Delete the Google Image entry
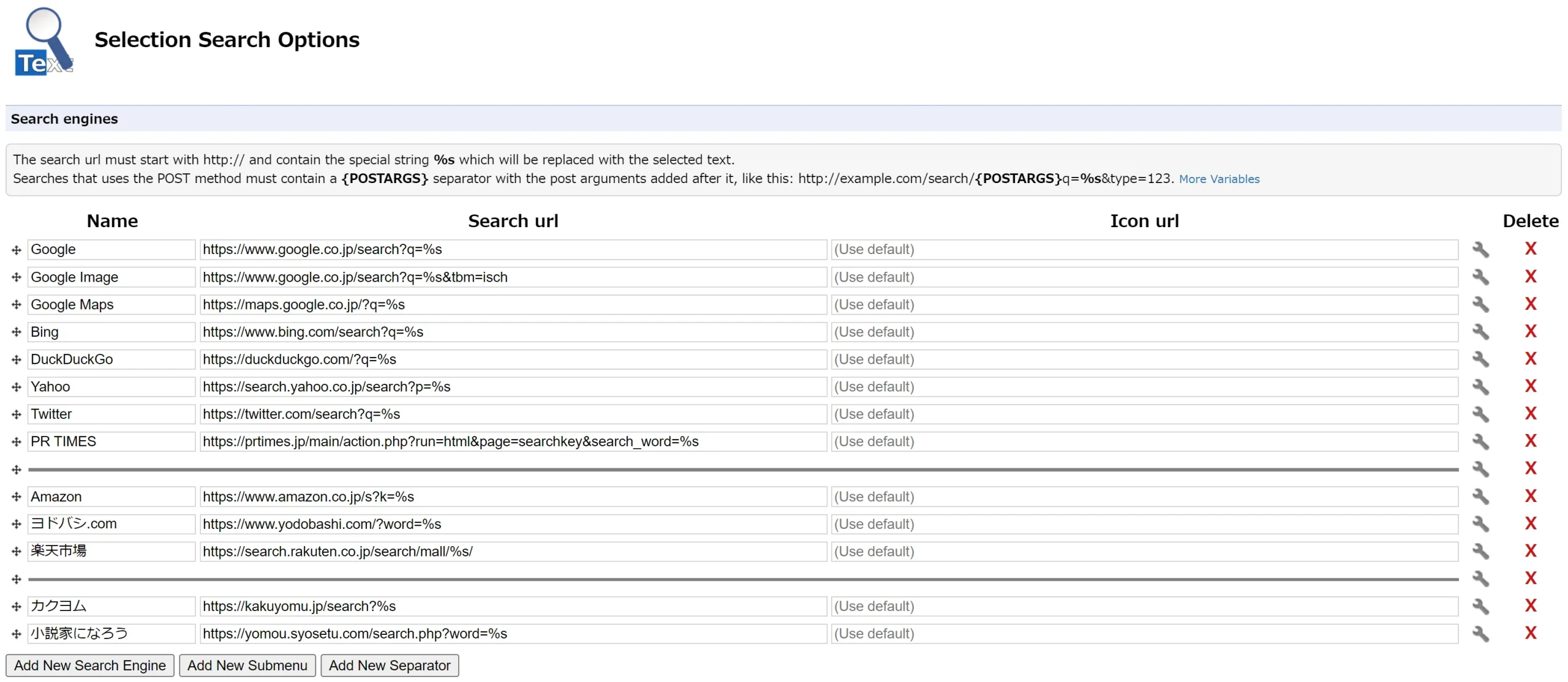This screenshot has width=1568, height=682. 1531,277
